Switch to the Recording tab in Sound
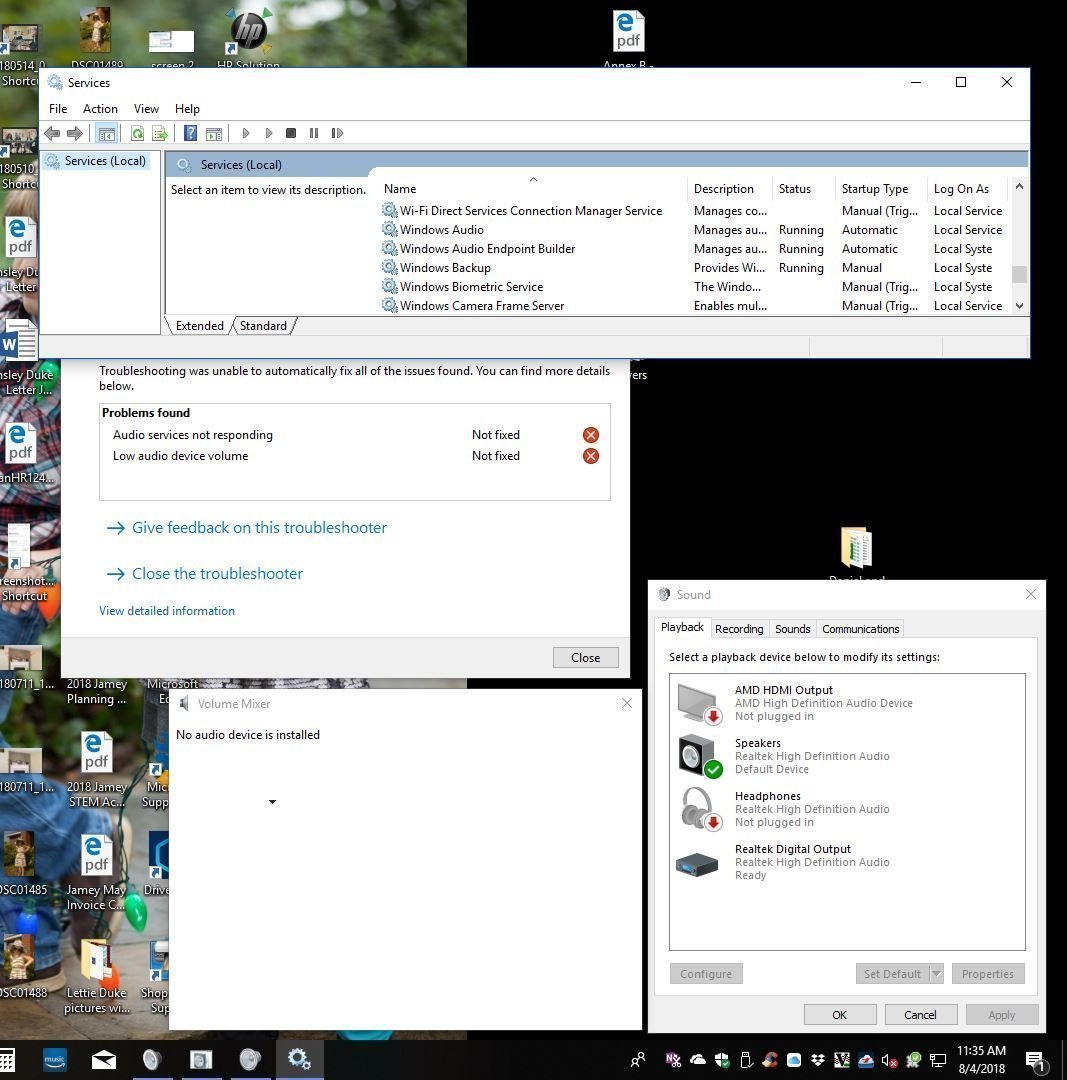This screenshot has height=1080, width=1067. [x=738, y=629]
